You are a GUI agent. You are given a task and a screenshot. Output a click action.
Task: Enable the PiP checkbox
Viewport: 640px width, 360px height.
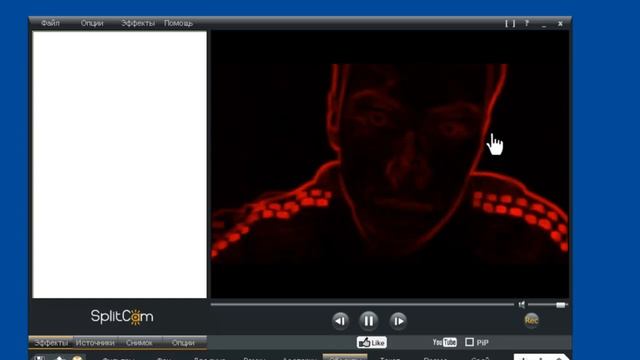(x=469, y=342)
